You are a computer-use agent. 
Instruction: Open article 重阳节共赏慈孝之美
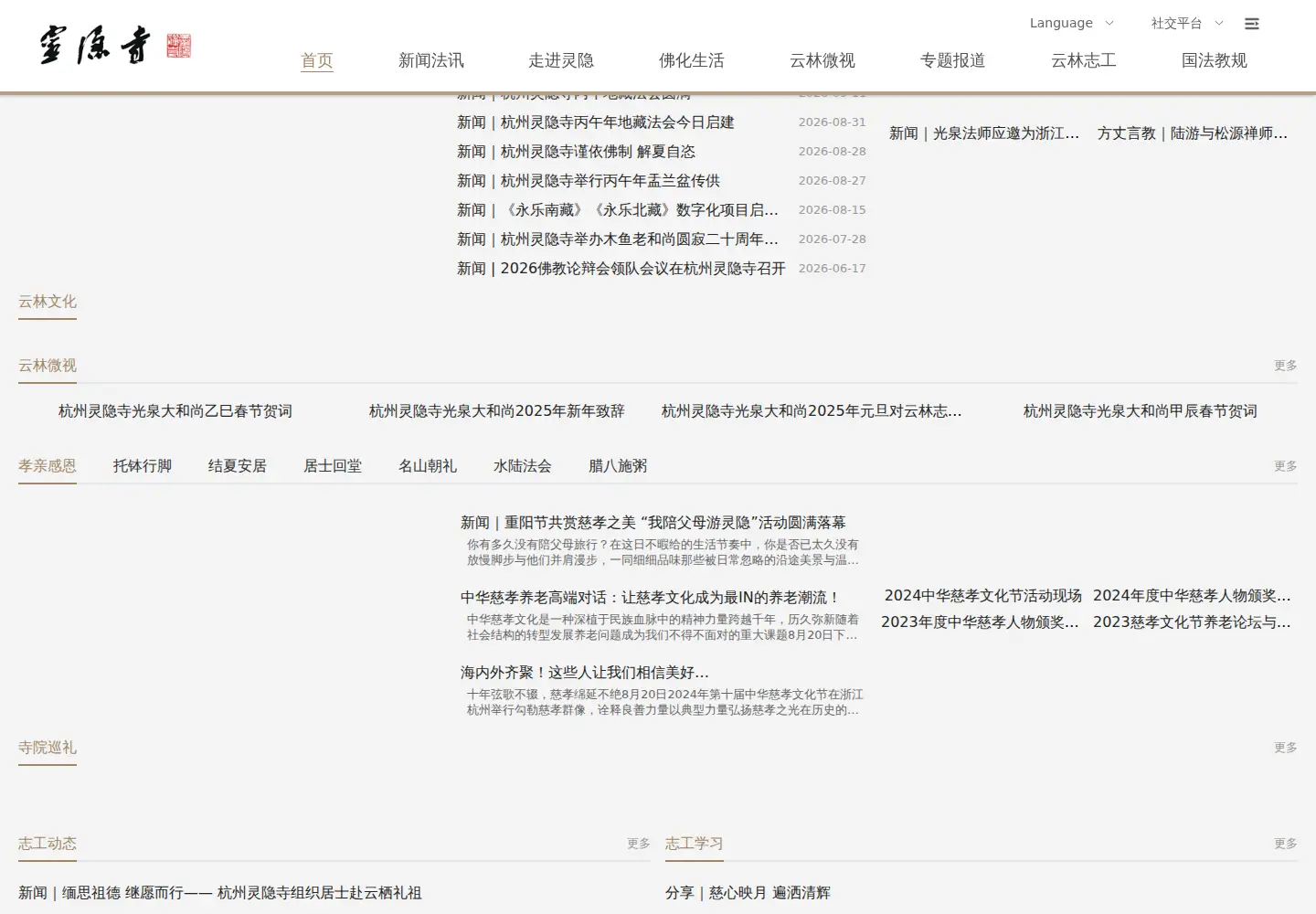point(653,523)
